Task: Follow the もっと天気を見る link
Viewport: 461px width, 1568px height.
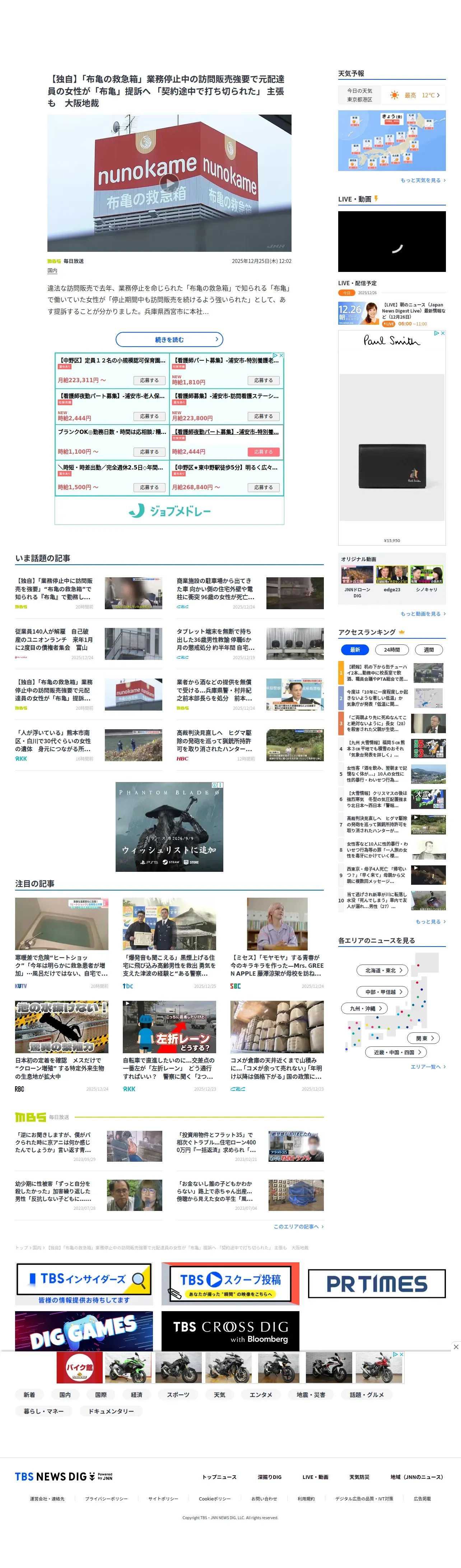Action: click(423, 180)
